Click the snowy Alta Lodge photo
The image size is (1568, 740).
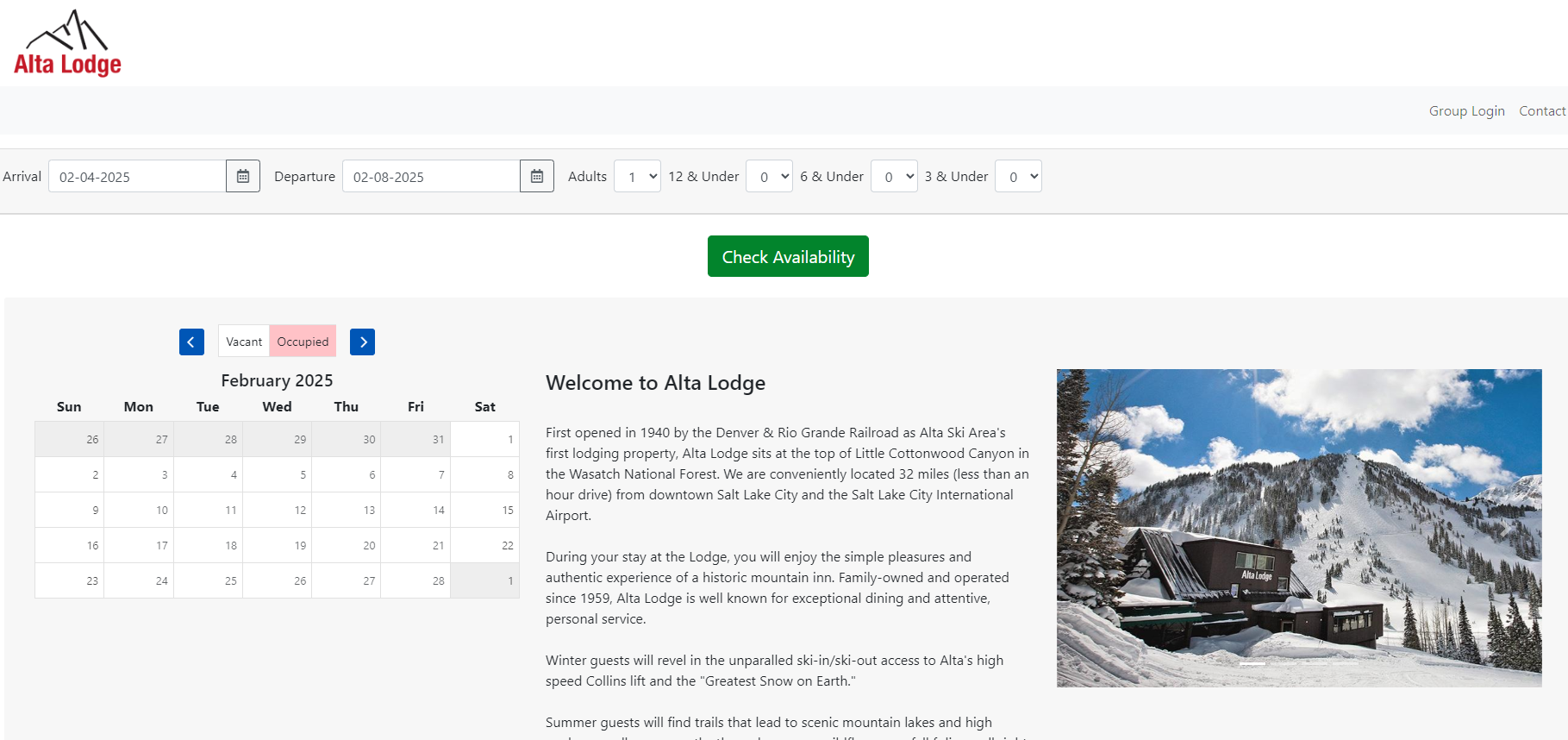coord(1299,528)
